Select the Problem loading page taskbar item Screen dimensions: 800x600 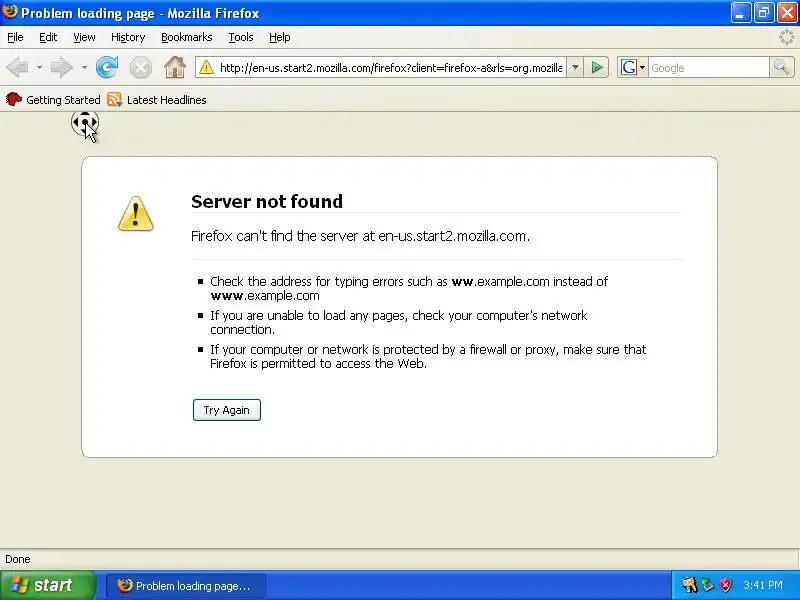(x=186, y=586)
